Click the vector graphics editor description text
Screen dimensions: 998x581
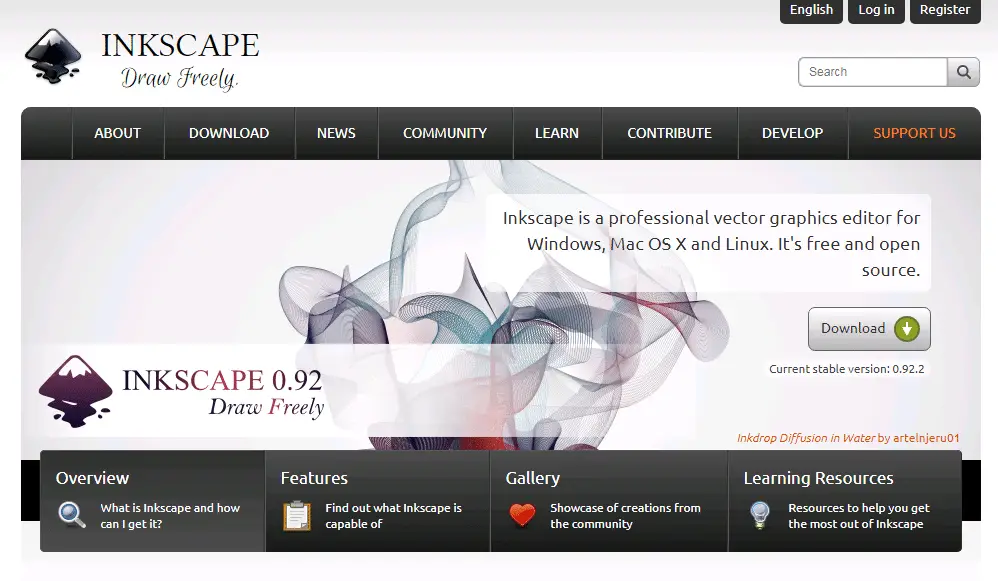click(712, 244)
